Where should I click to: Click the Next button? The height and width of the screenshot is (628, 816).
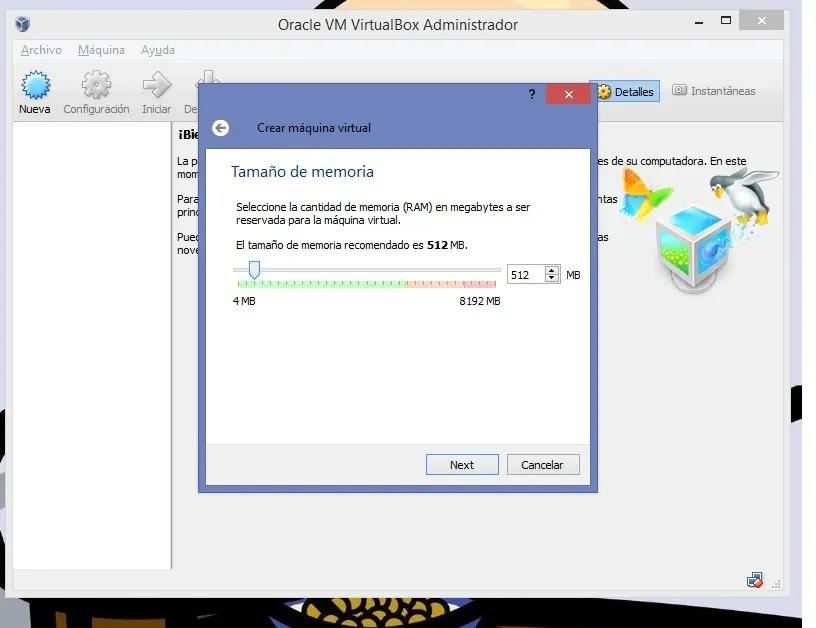point(462,465)
